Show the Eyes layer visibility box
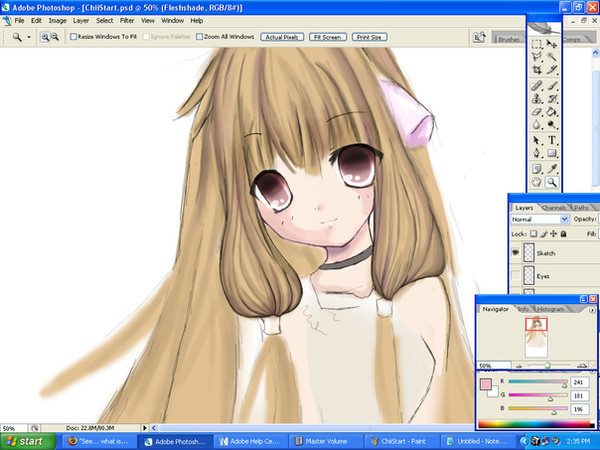 (x=516, y=275)
